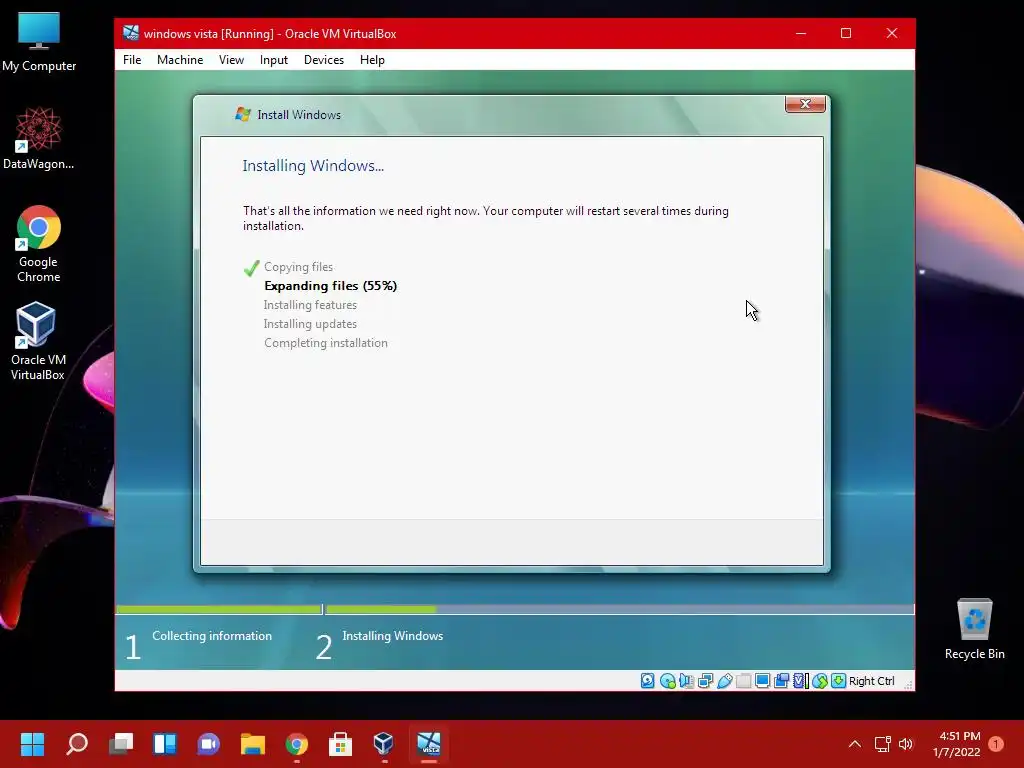Click the recording status icon
Viewport: 1024px width, 768px height.
pyautogui.click(x=781, y=681)
